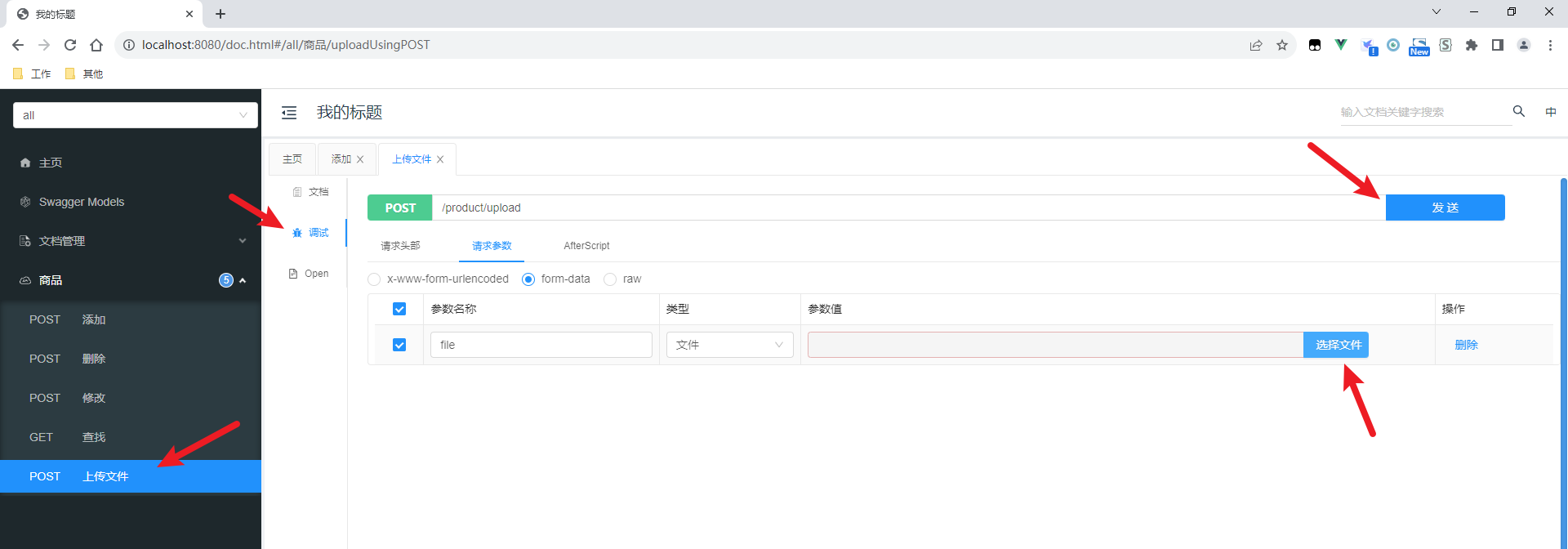Open the 文件 type dropdown

730,345
